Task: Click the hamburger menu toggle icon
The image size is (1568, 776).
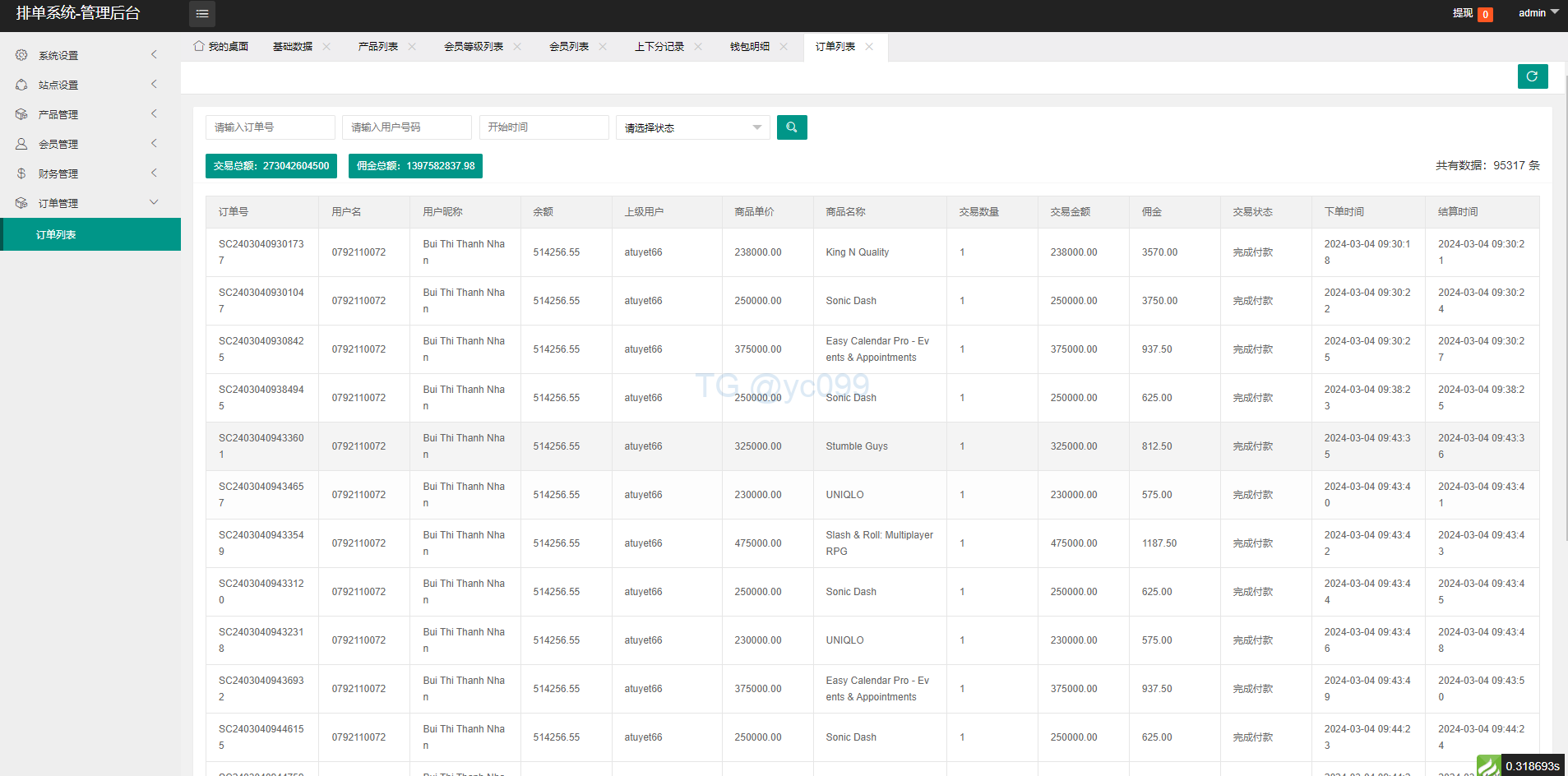Action: [202, 14]
